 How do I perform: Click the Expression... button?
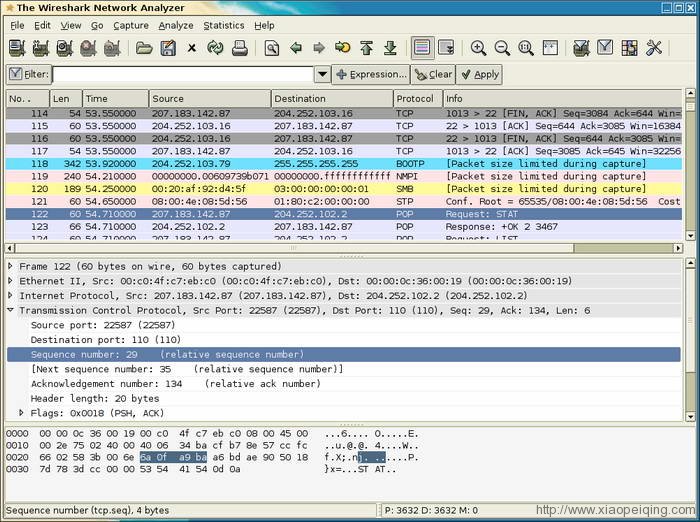click(x=371, y=74)
